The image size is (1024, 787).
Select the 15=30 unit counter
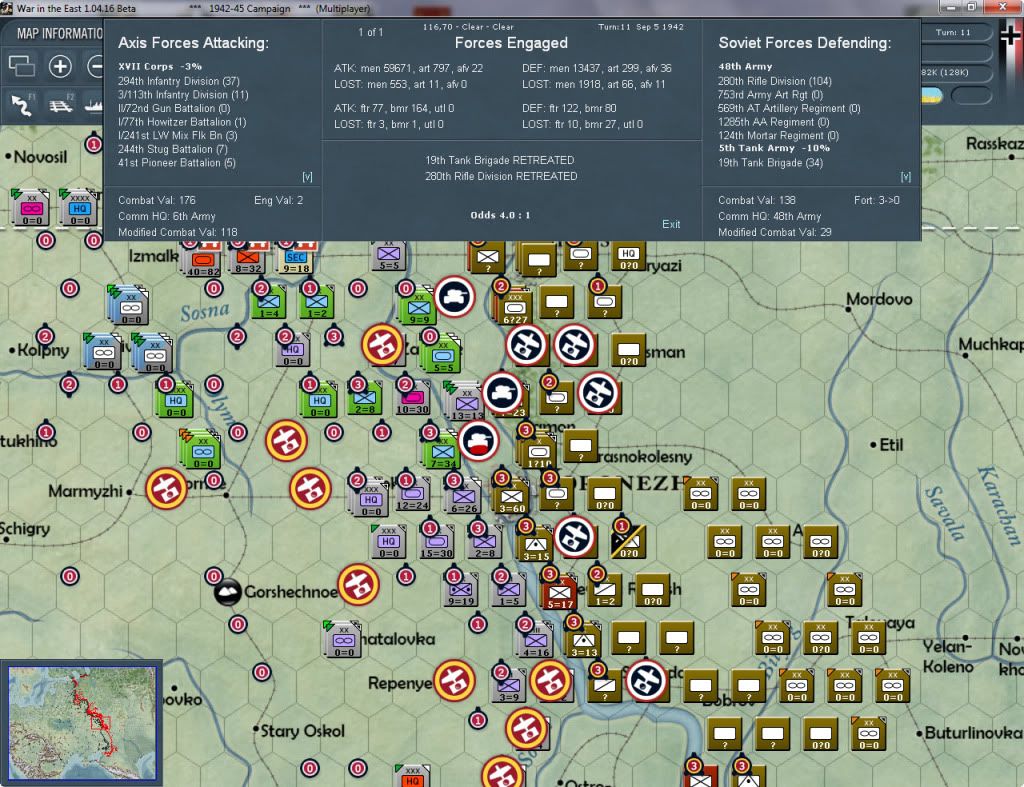(x=436, y=543)
